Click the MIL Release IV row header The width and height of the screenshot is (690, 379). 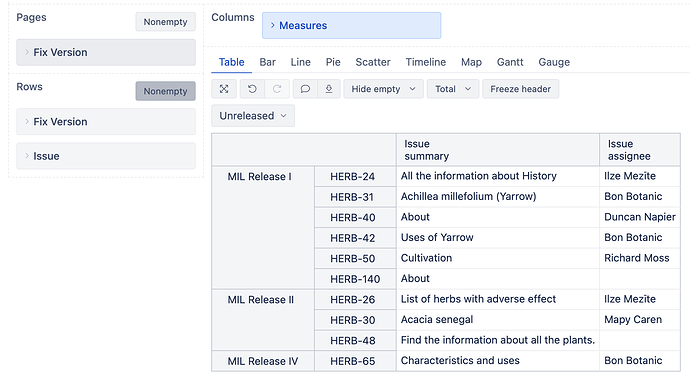tap(263, 361)
